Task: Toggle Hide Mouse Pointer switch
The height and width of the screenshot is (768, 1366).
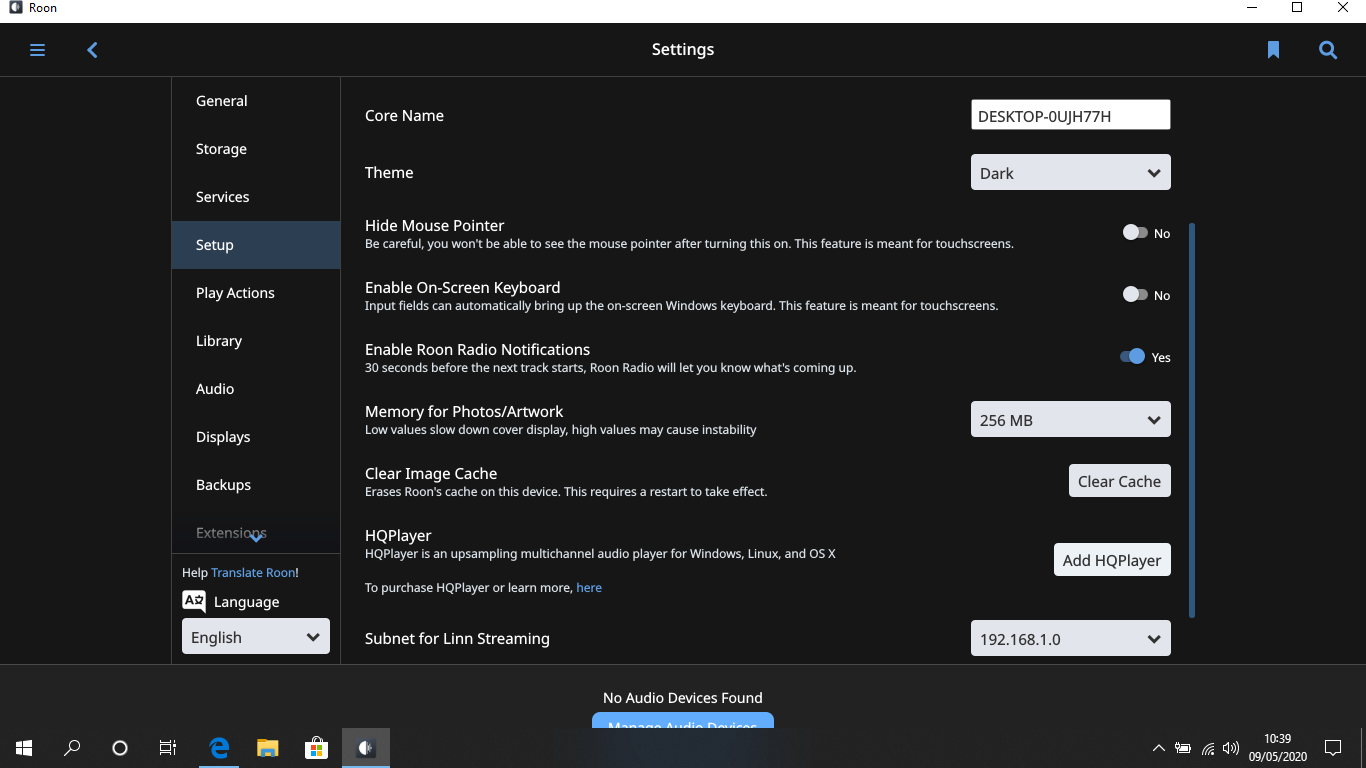Action: (1134, 232)
